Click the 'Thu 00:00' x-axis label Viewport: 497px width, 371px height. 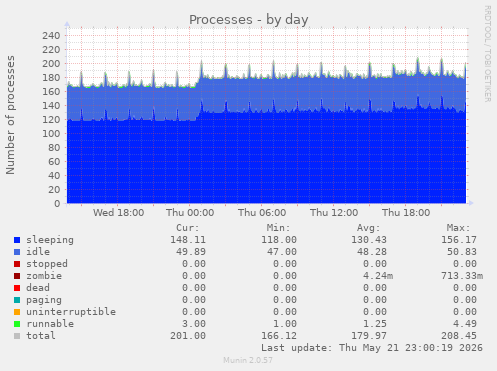[190, 213]
